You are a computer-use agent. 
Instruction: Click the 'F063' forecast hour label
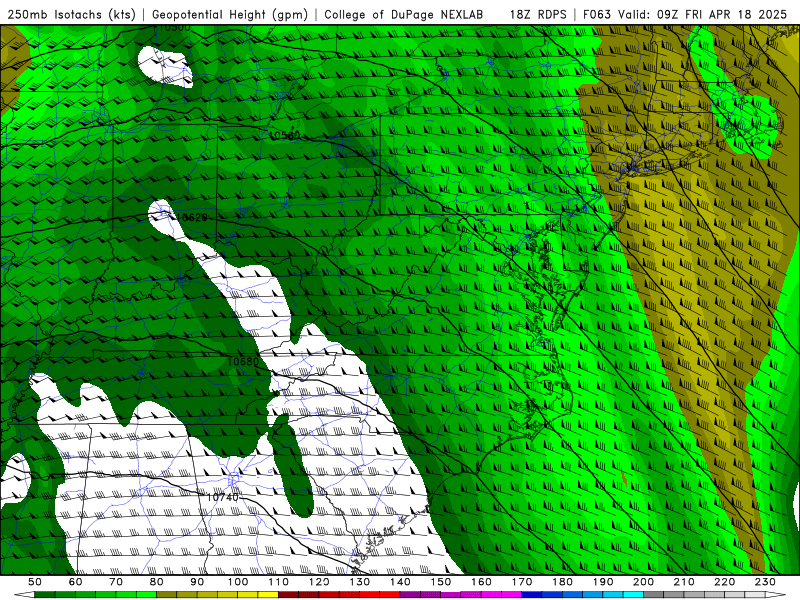tap(597, 14)
